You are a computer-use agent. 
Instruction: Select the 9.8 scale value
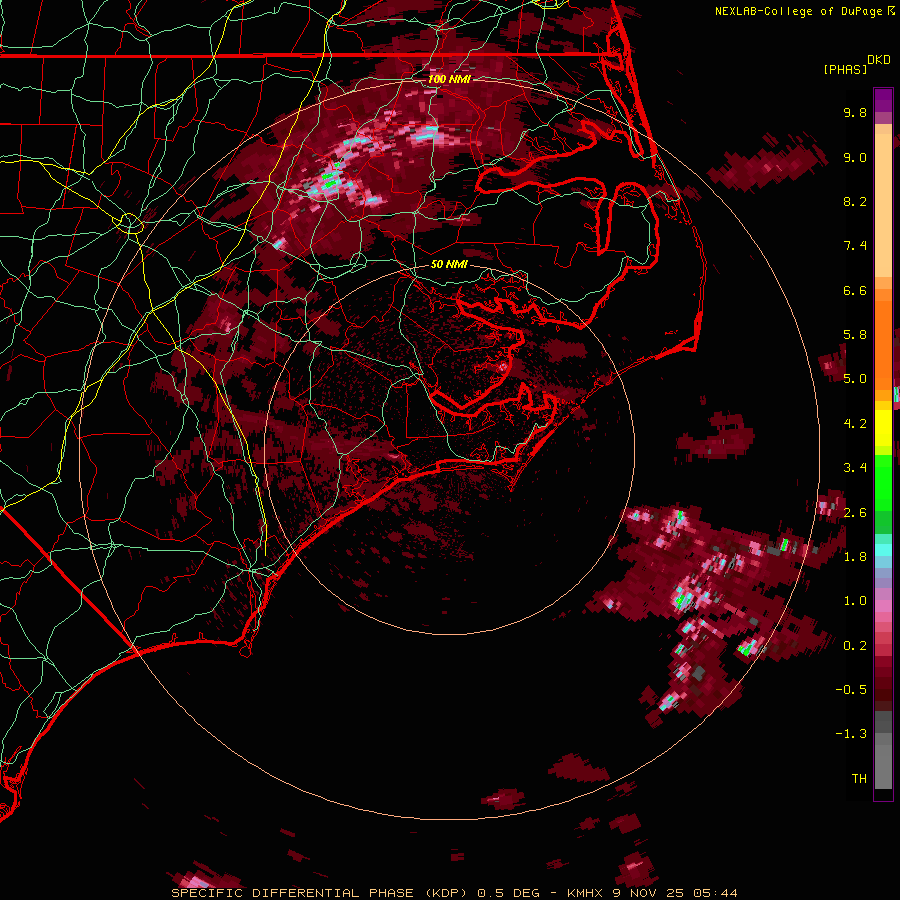tap(855, 112)
